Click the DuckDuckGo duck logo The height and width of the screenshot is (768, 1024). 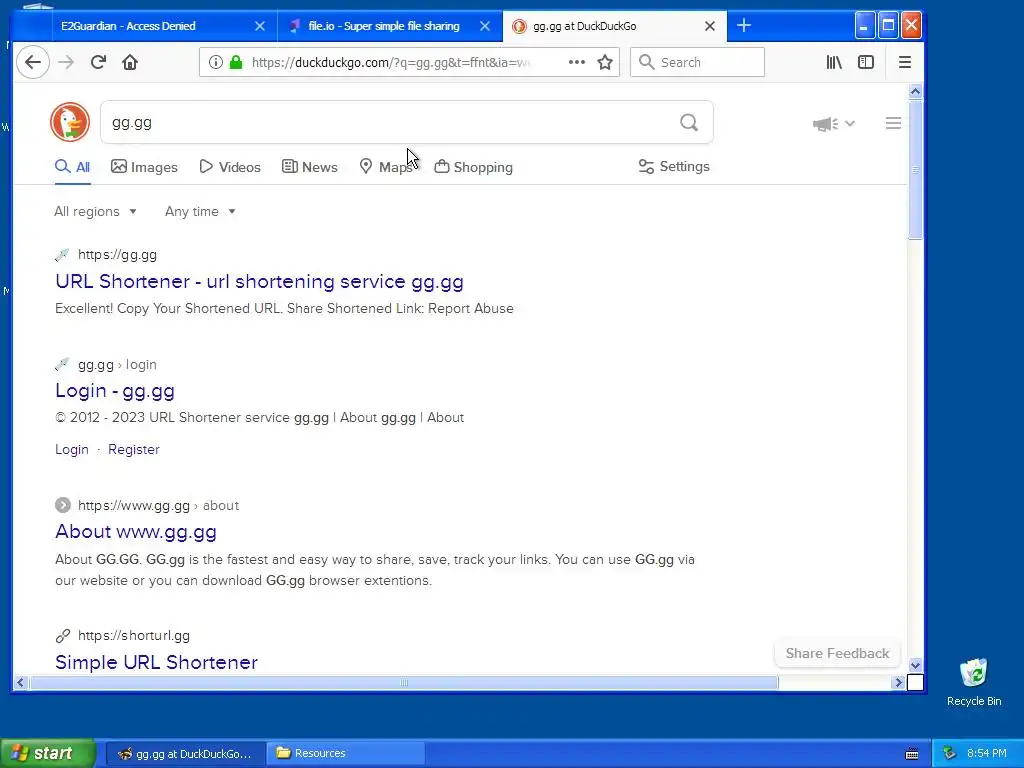pos(70,122)
